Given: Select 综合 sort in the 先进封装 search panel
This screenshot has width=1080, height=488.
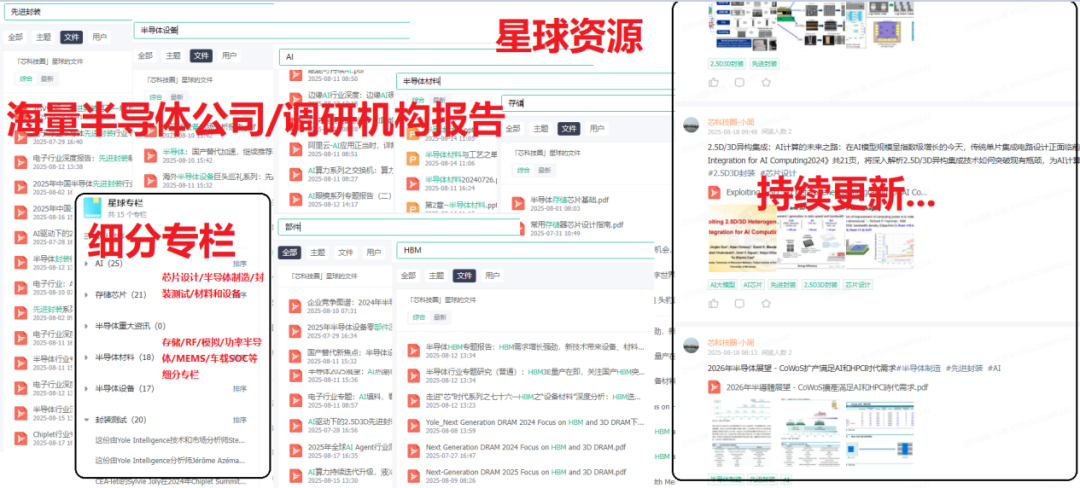Looking at the screenshot, I should (x=25, y=78).
